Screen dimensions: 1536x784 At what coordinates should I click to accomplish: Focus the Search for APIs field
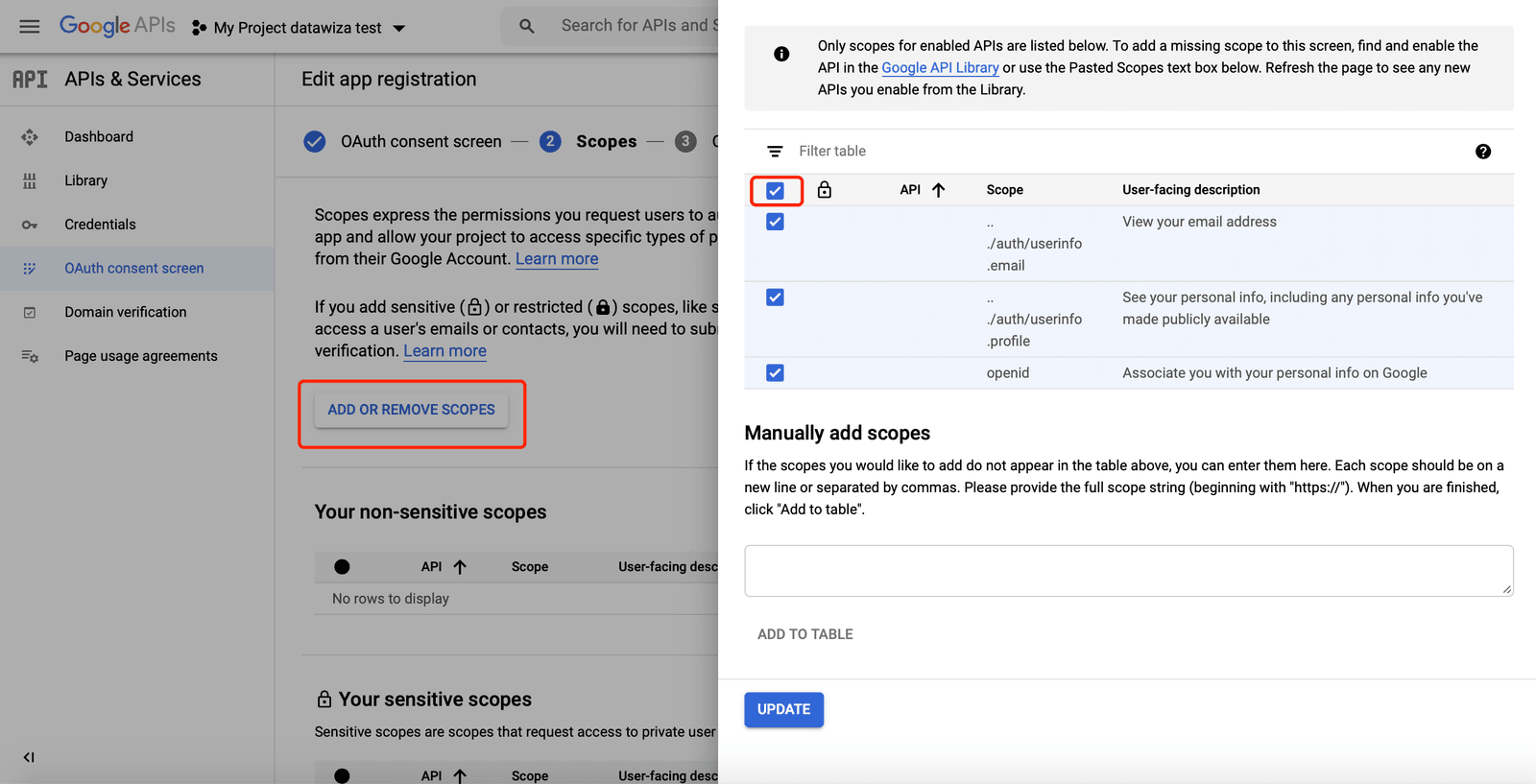[639, 26]
